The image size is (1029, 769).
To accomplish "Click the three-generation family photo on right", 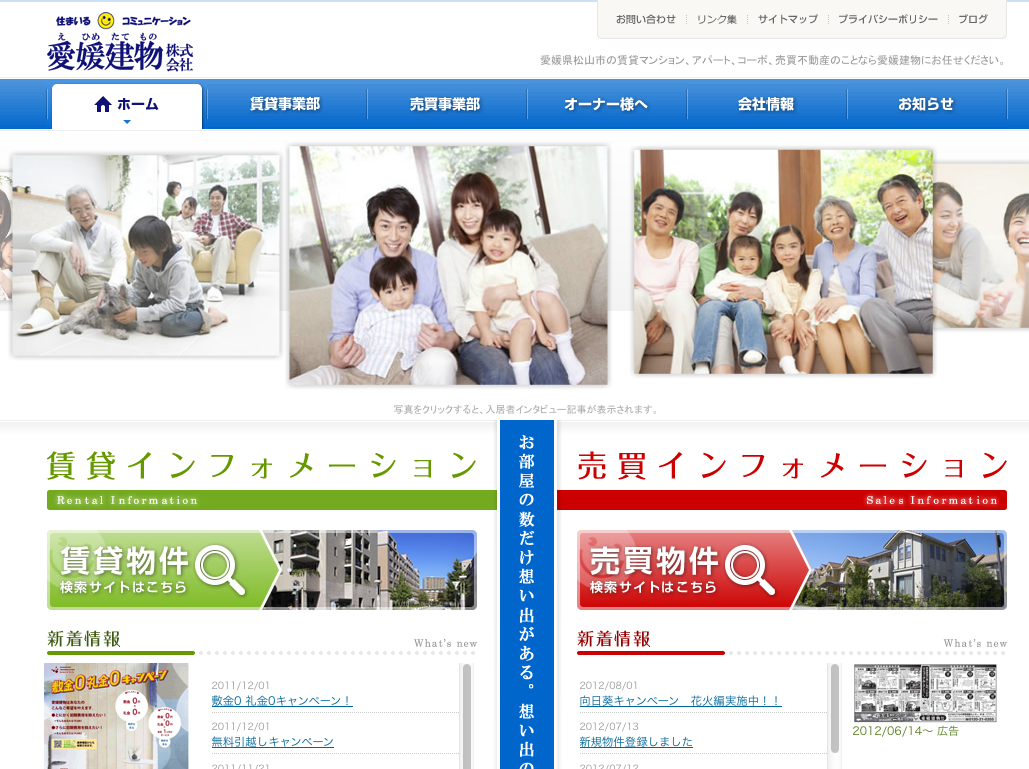I will [782, 262].
